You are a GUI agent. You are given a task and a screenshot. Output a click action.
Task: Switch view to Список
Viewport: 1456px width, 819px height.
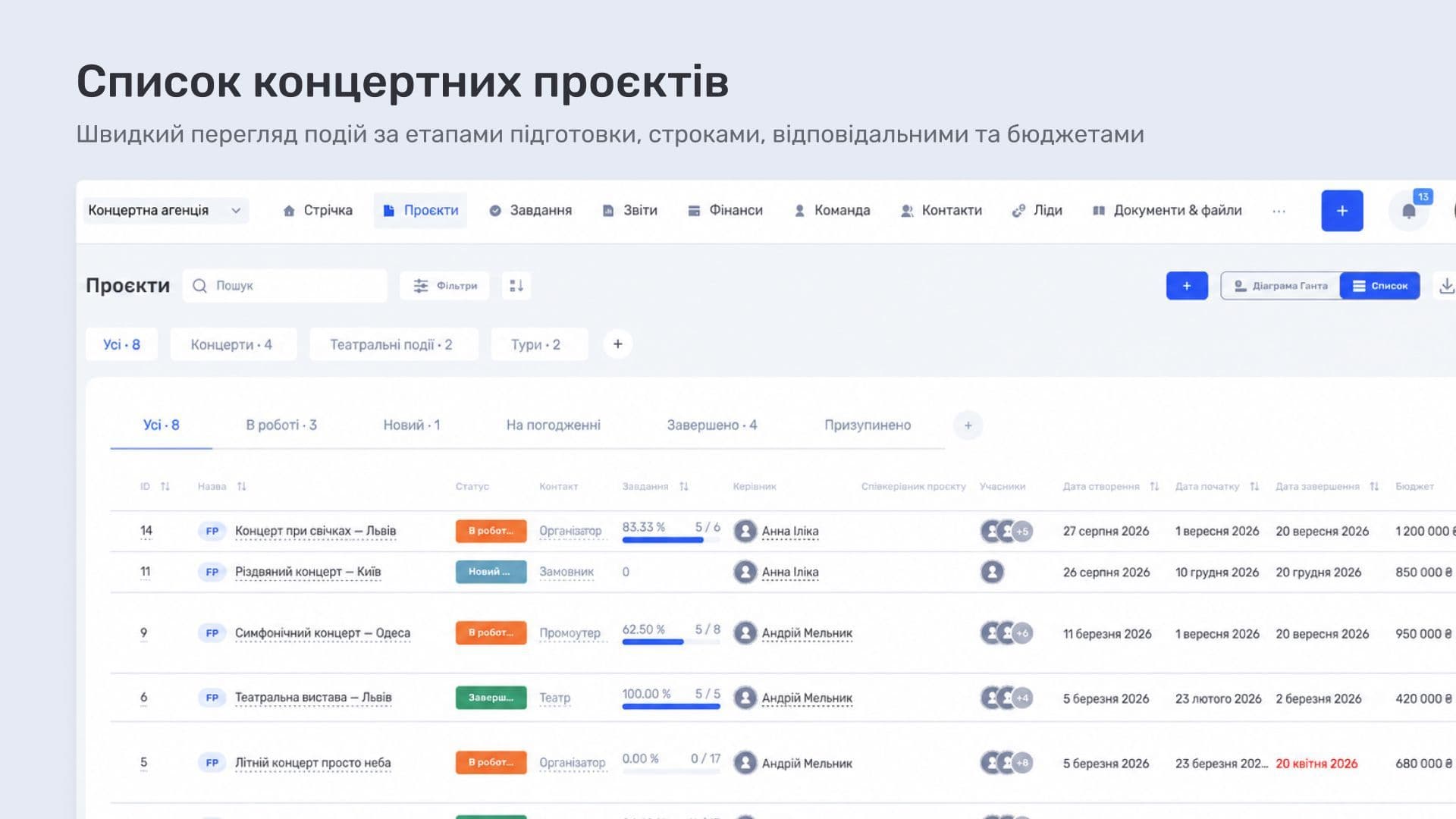[1380, 286]
